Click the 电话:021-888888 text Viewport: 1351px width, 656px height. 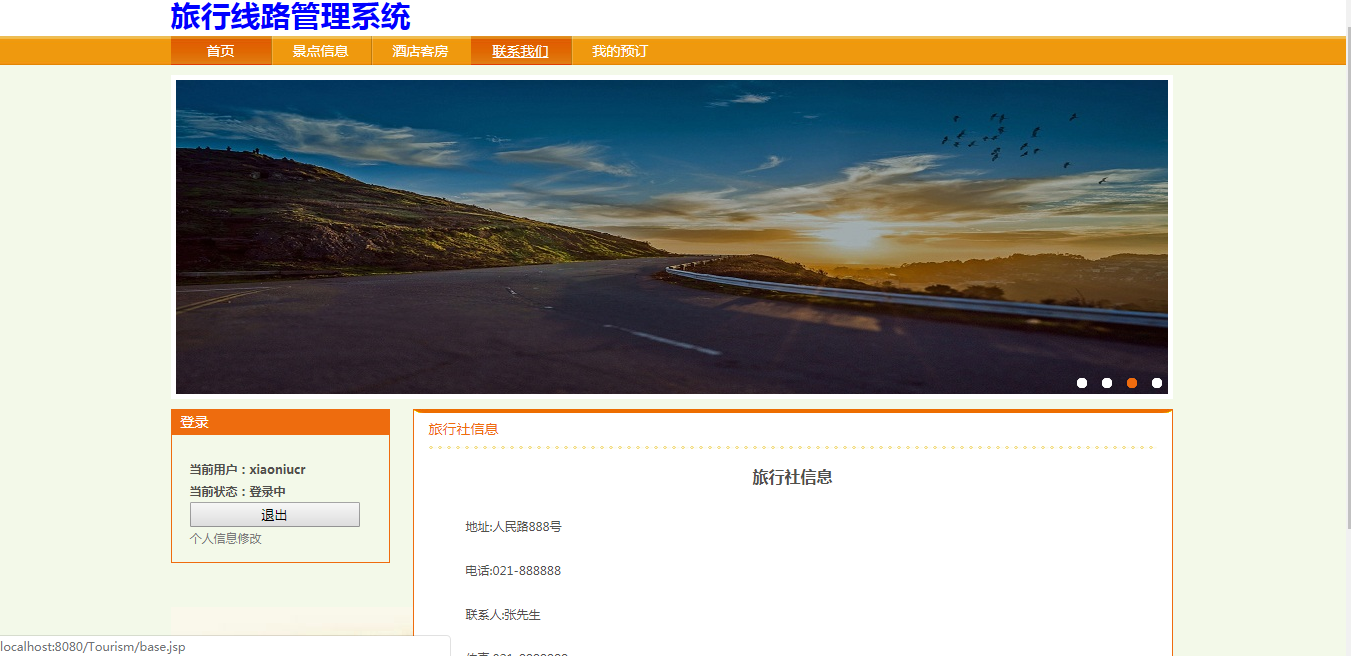(513, 570)
